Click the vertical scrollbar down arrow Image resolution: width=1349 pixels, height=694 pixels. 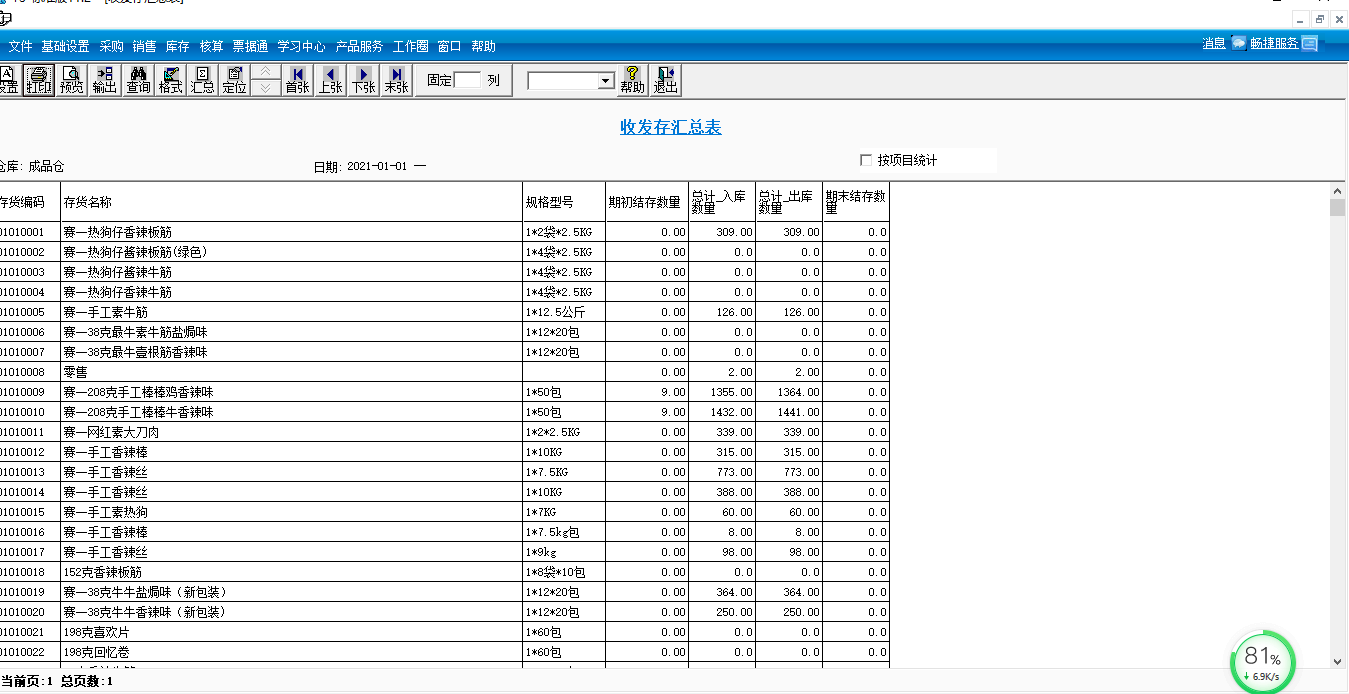pyautogui.click(x=1338, y=661)
